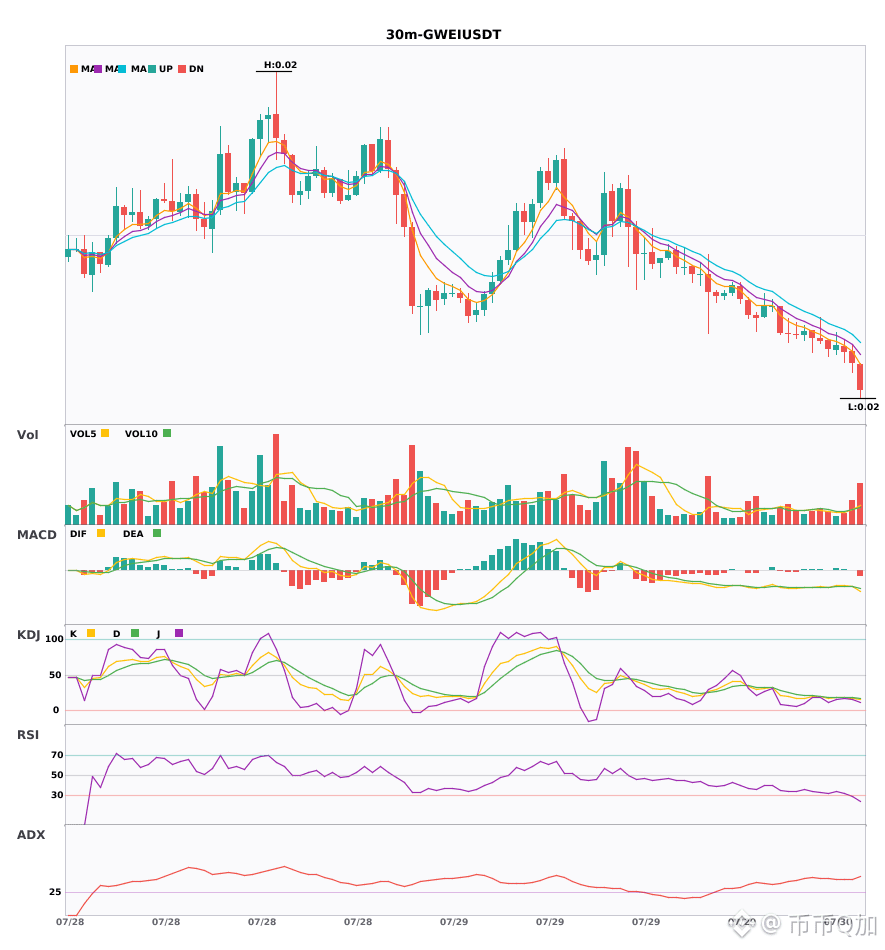
Task: Click the KDJ panel label
Action: pyautogui.click(x=28, y=635)
